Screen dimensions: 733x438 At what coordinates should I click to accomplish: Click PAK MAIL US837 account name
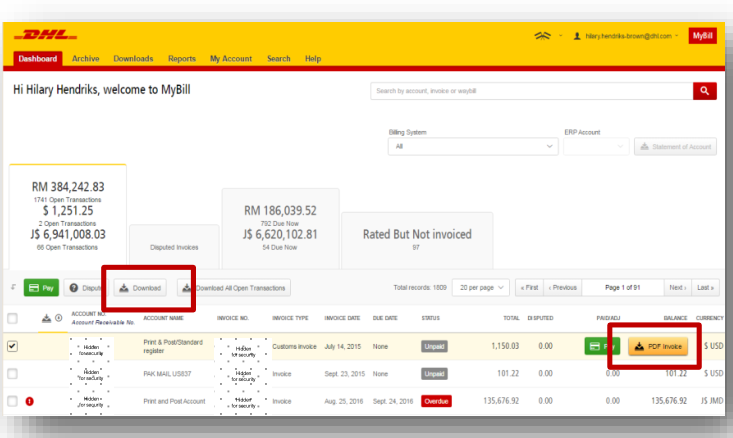[167, 373]
